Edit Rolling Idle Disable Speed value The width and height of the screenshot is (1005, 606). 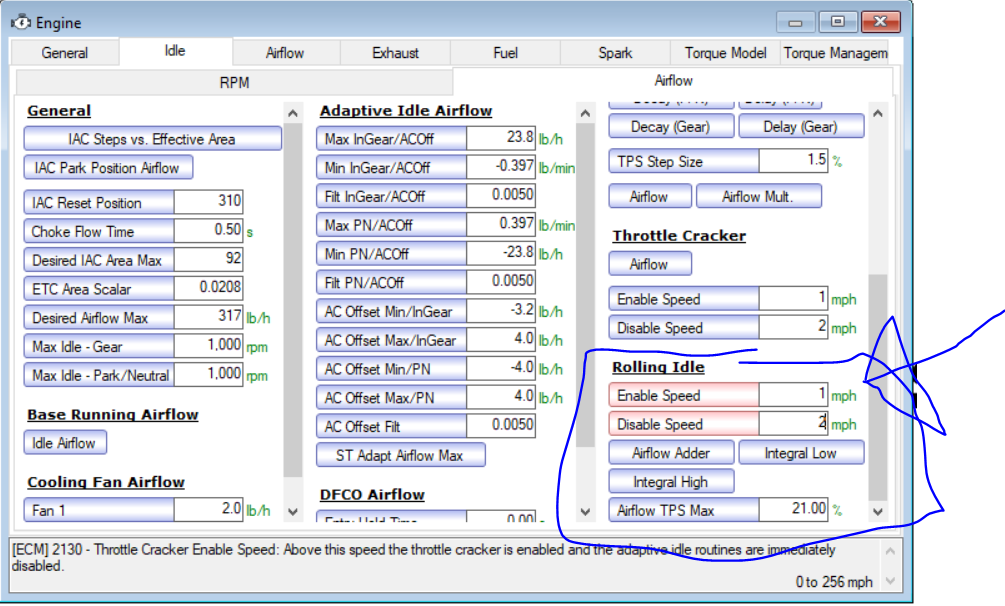(793, 423)
